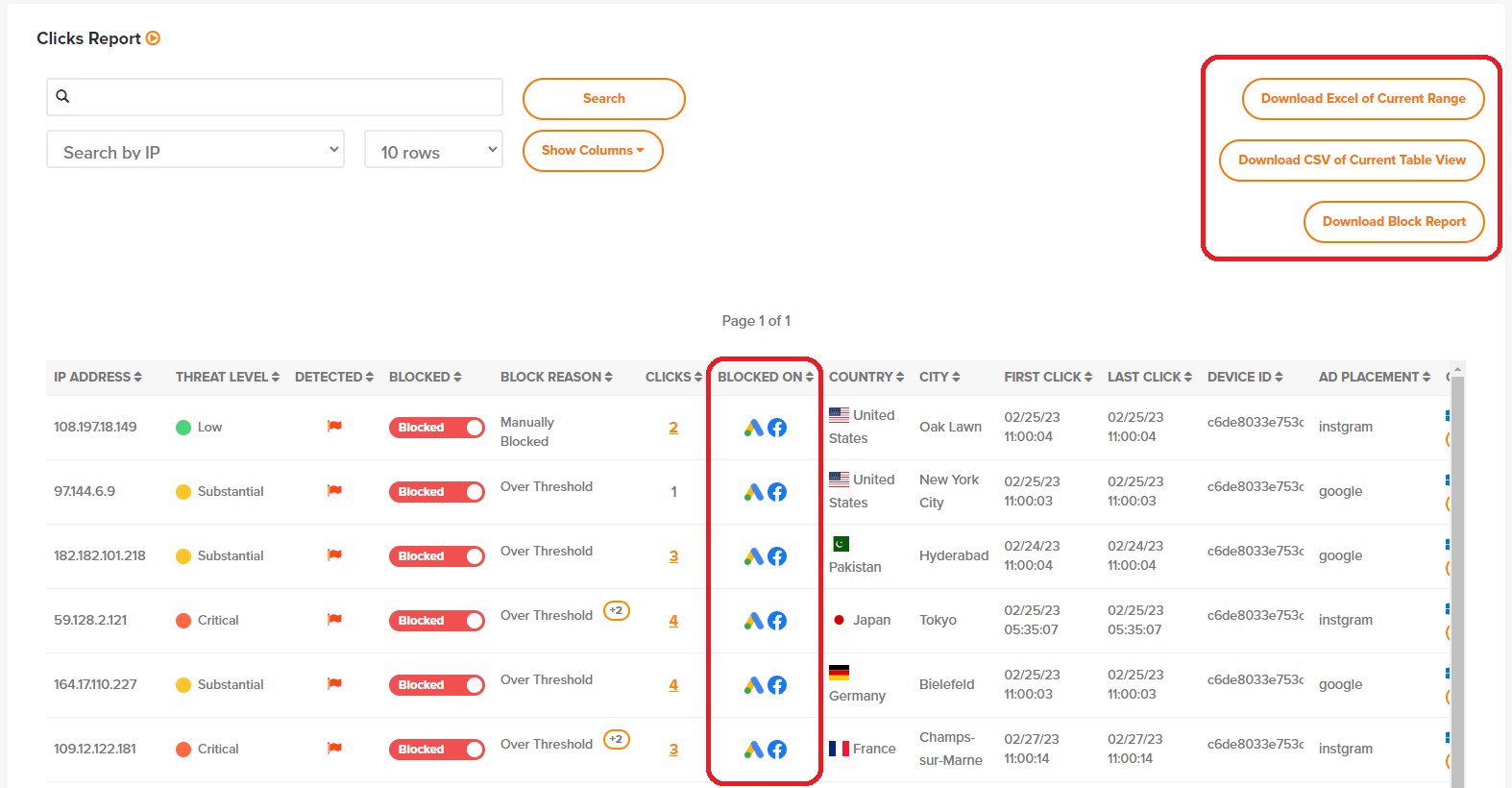Viewport: 1512px width, 788px height.
Task: Click the Facebook icon in the 59.128.2.121 row
Action: click(x=777, y=621)
